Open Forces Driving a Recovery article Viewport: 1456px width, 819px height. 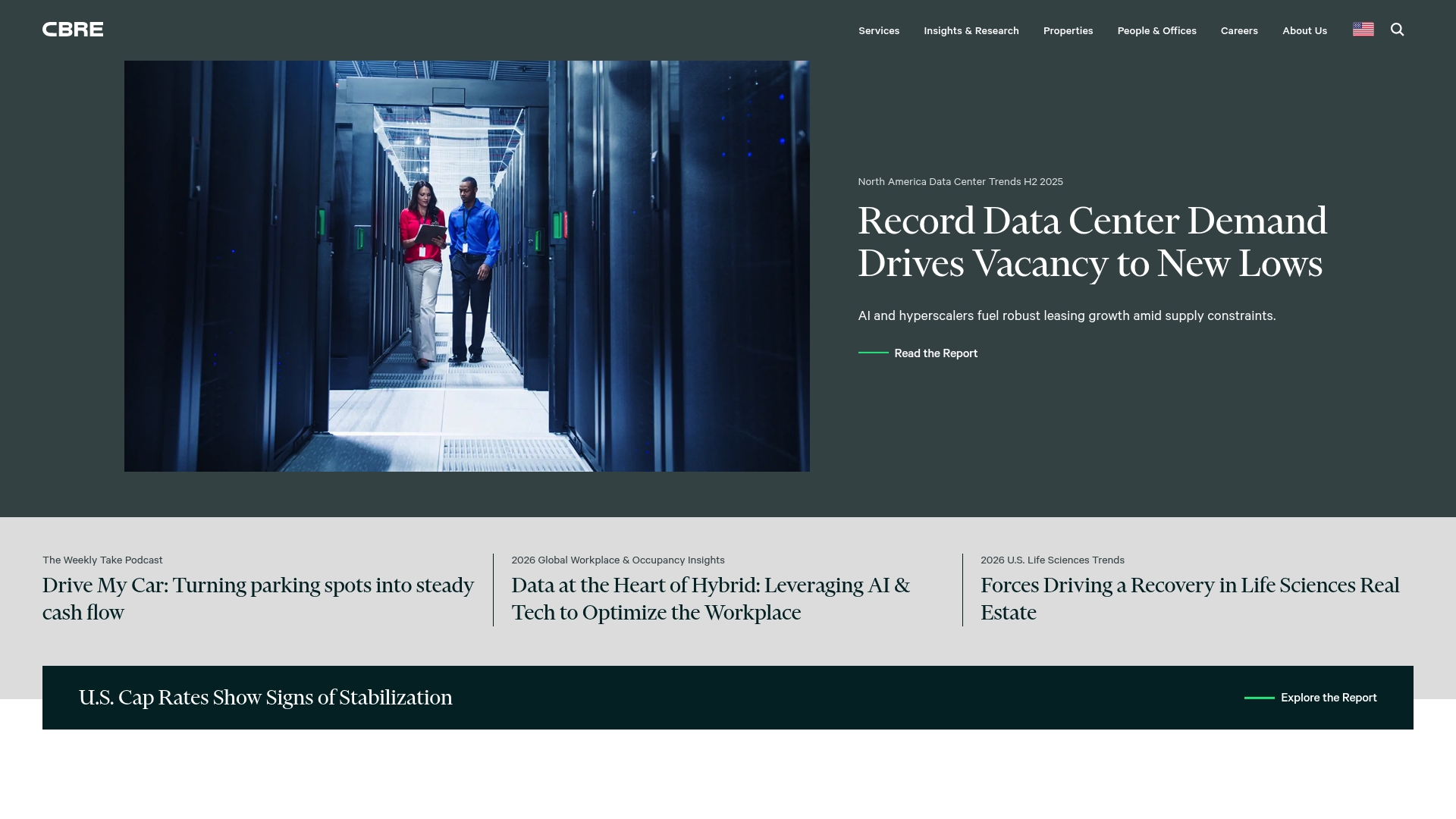1189,598
